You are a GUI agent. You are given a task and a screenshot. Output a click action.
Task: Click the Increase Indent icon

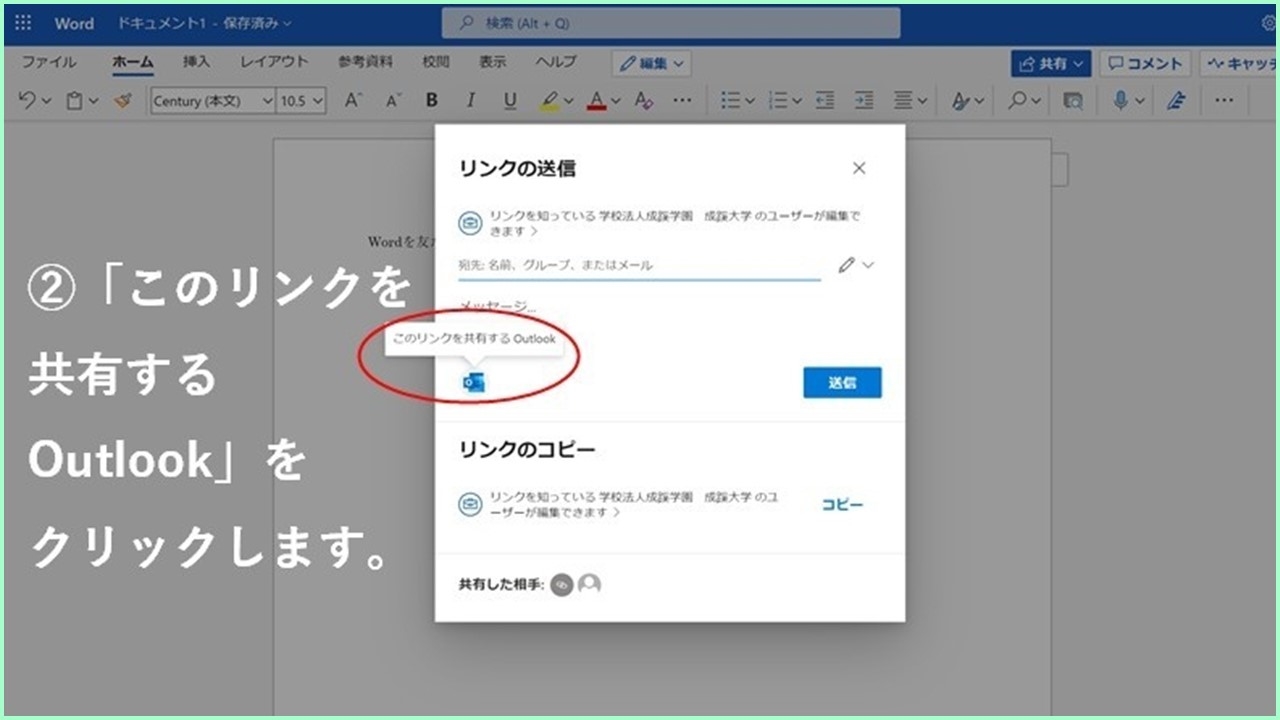864,100
